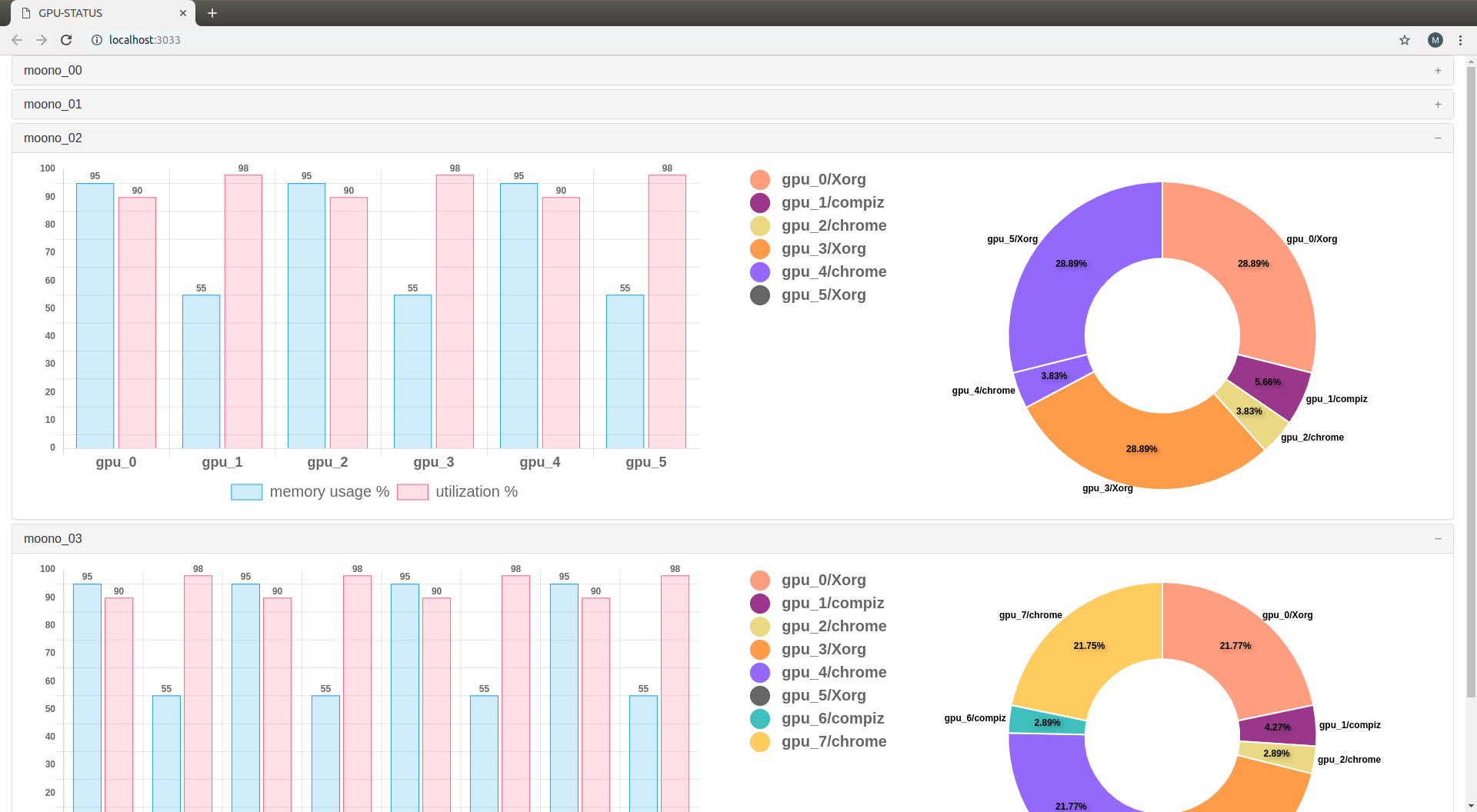Go forward in browser history
The width and height of the screenshot is (1477, 812).
point(42,40)
